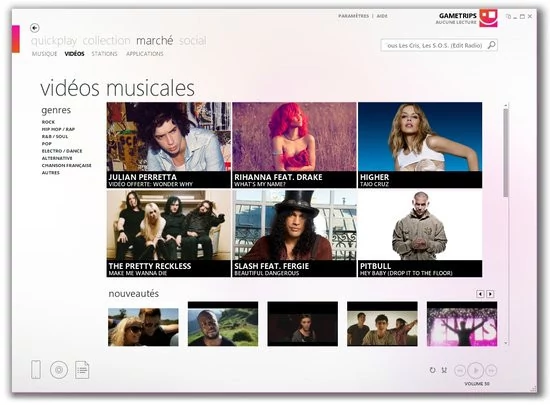Open Paramètres settings link
Viewport: 550px width, 405px height.
coord(354,16)
